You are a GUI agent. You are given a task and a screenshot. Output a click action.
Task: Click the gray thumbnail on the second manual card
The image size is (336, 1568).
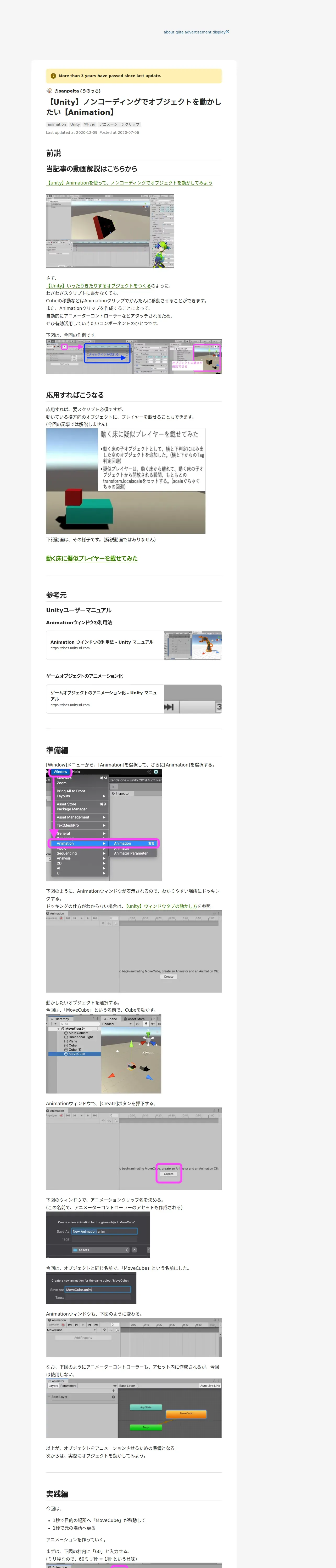click(193, 699)
